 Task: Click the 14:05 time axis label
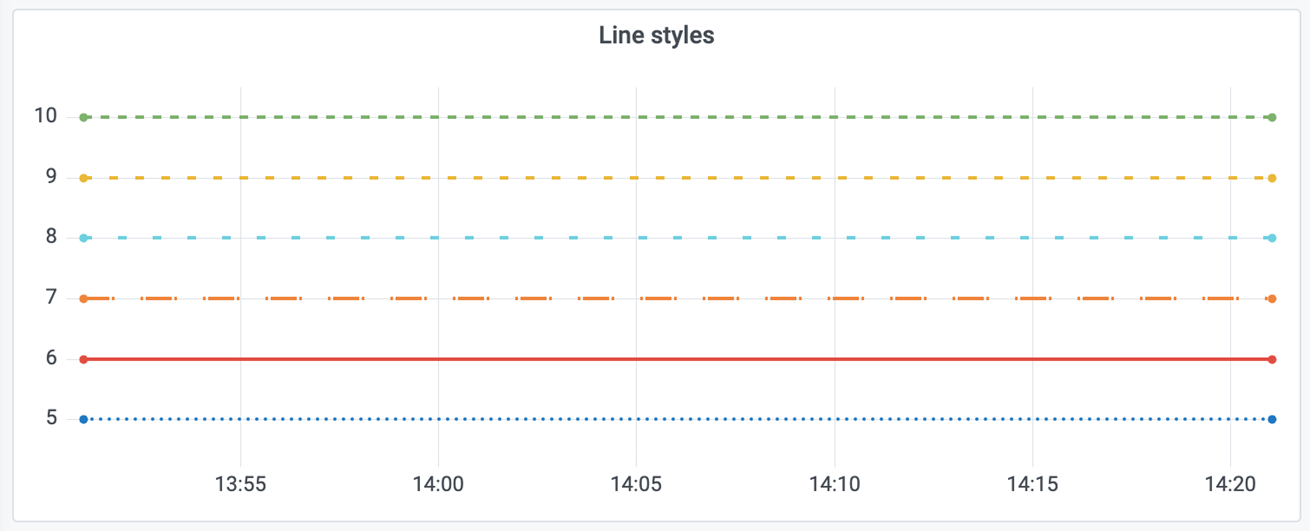pyautogui.click(x=636, y=485)
